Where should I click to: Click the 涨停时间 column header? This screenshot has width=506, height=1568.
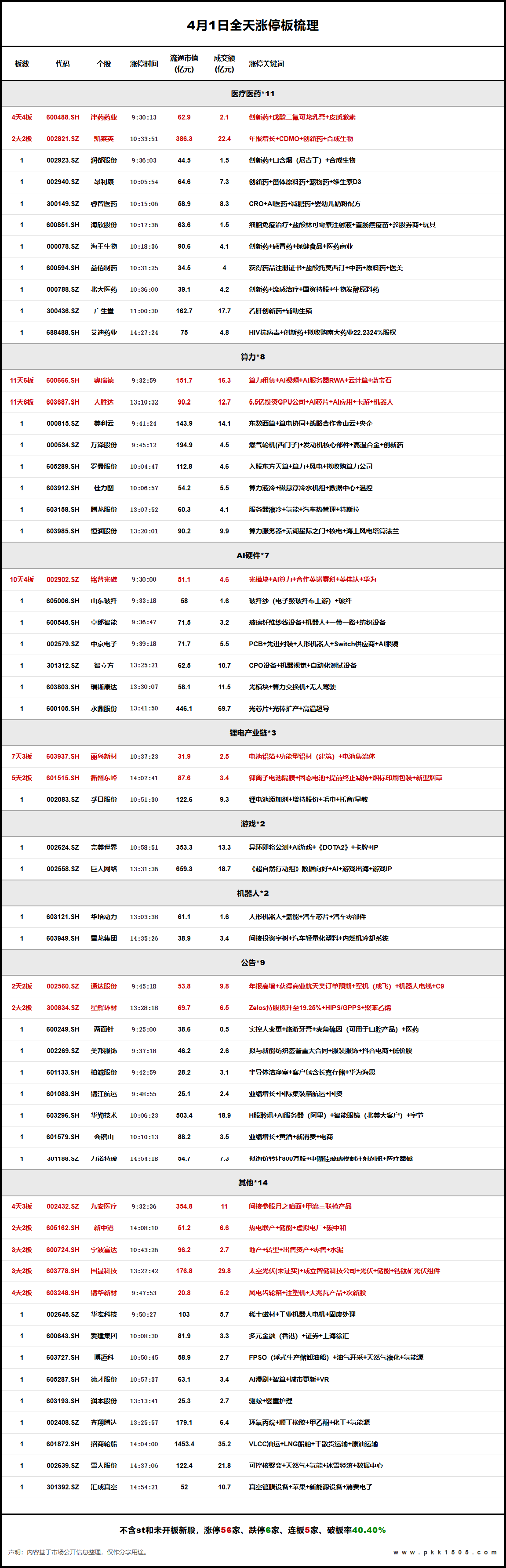tap(144, 64)
